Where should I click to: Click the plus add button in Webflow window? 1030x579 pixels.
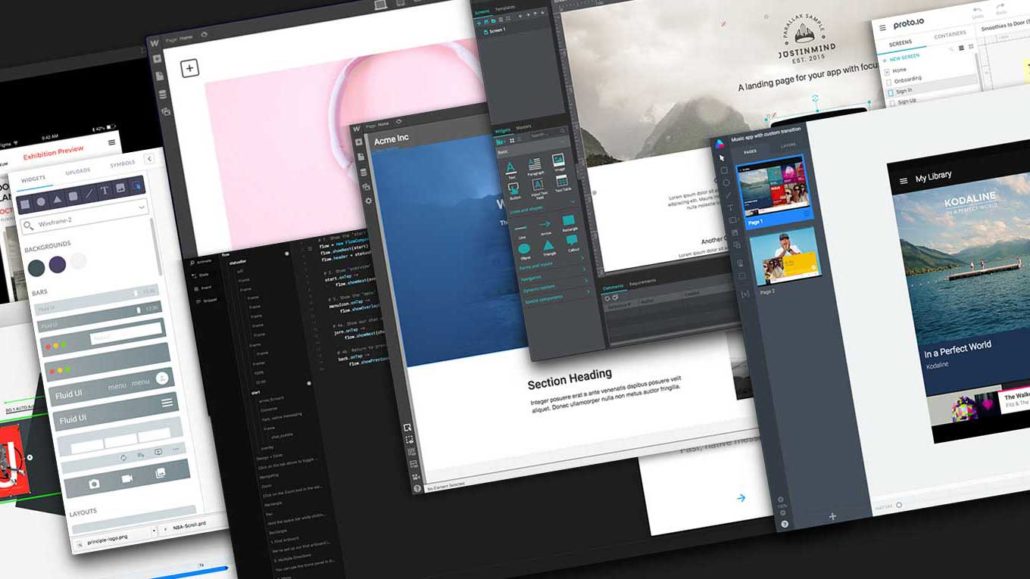(x=189, y=68)
